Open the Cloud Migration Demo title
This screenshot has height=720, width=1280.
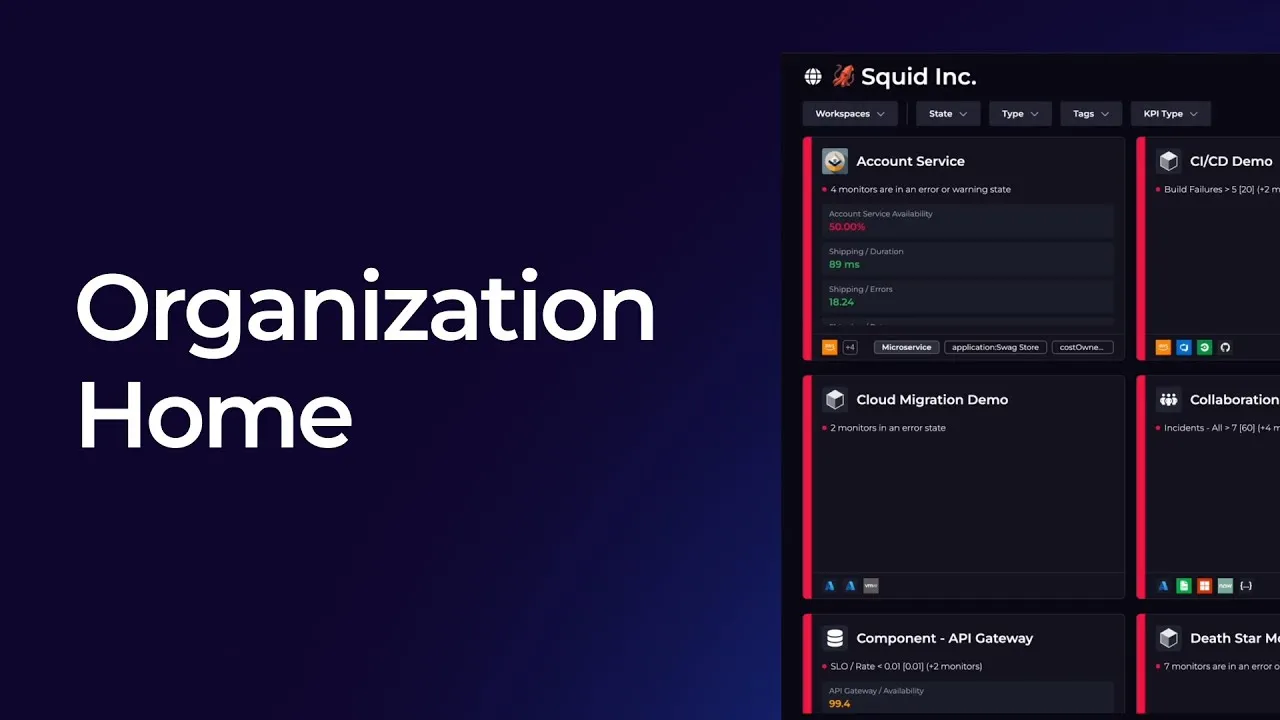[932, 400]
